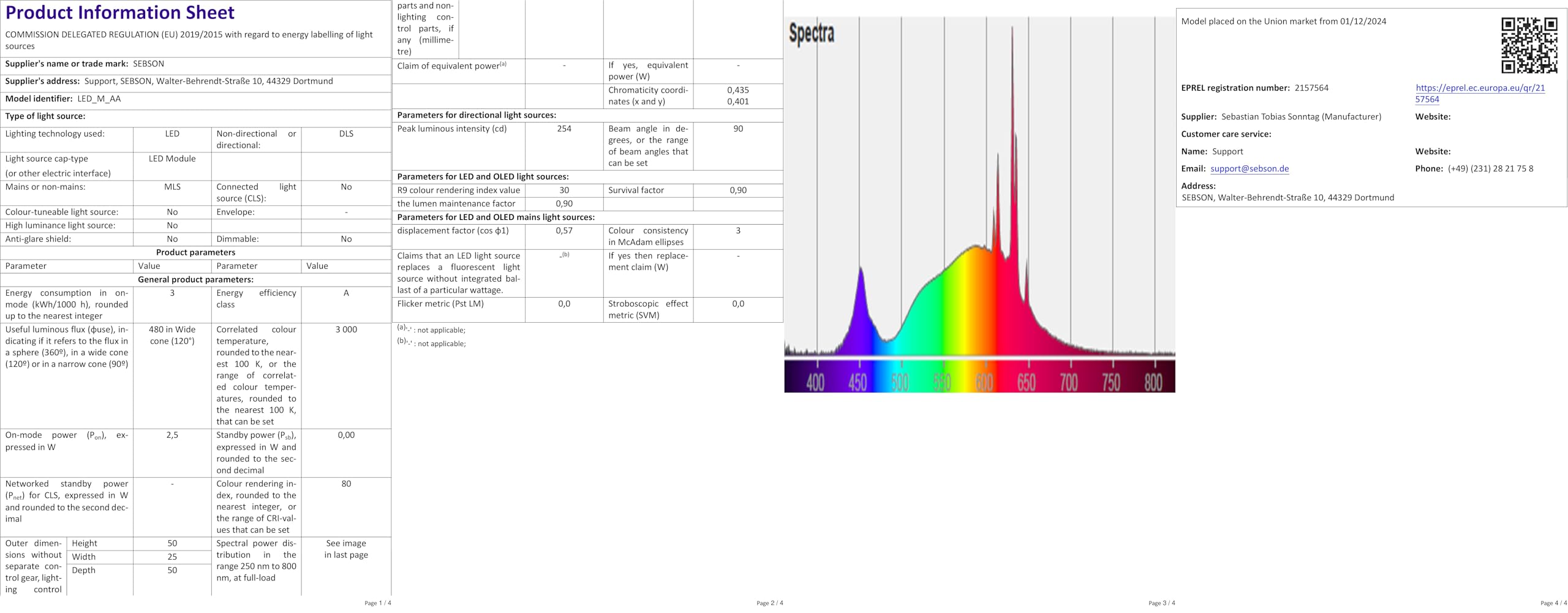This screenshot has width=1568, height=613.
Task: Click the customer care phone number
Action: pos(1490,169)
